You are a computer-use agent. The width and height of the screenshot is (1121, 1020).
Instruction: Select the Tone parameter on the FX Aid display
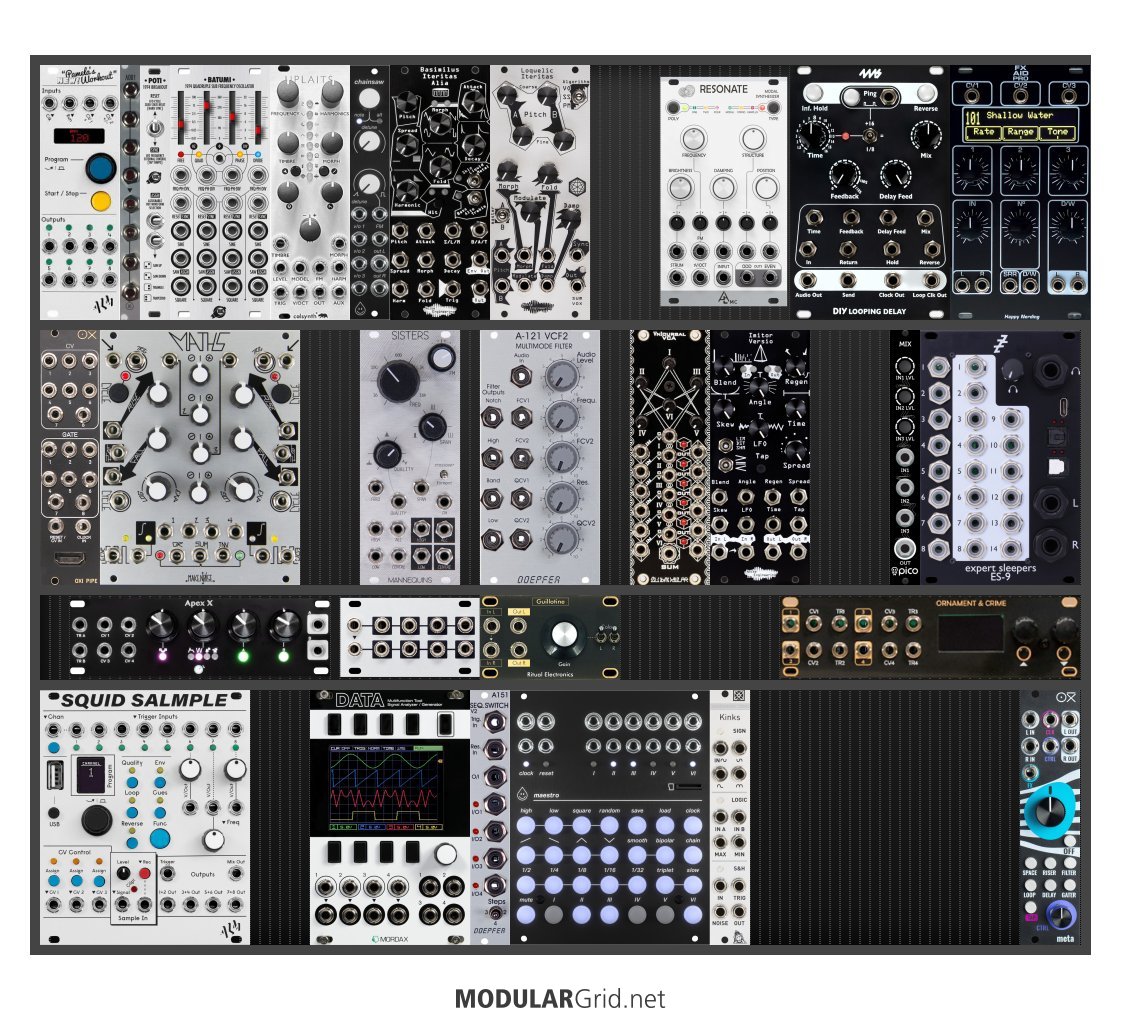1058,132
